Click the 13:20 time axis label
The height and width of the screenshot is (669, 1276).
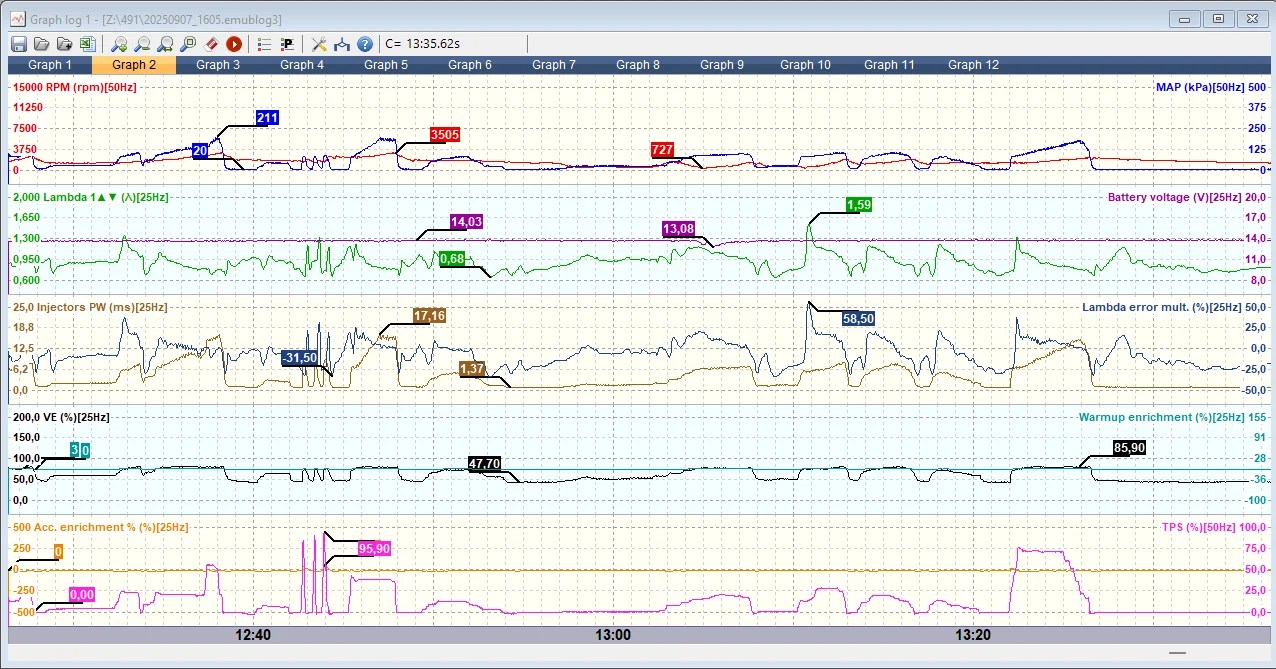pos(973,635)
